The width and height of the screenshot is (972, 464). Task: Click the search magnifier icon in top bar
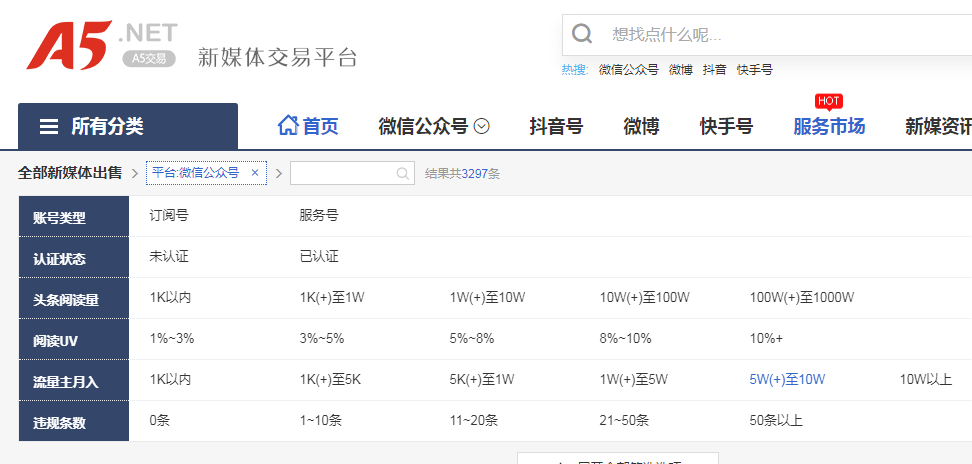coord(582,35)
